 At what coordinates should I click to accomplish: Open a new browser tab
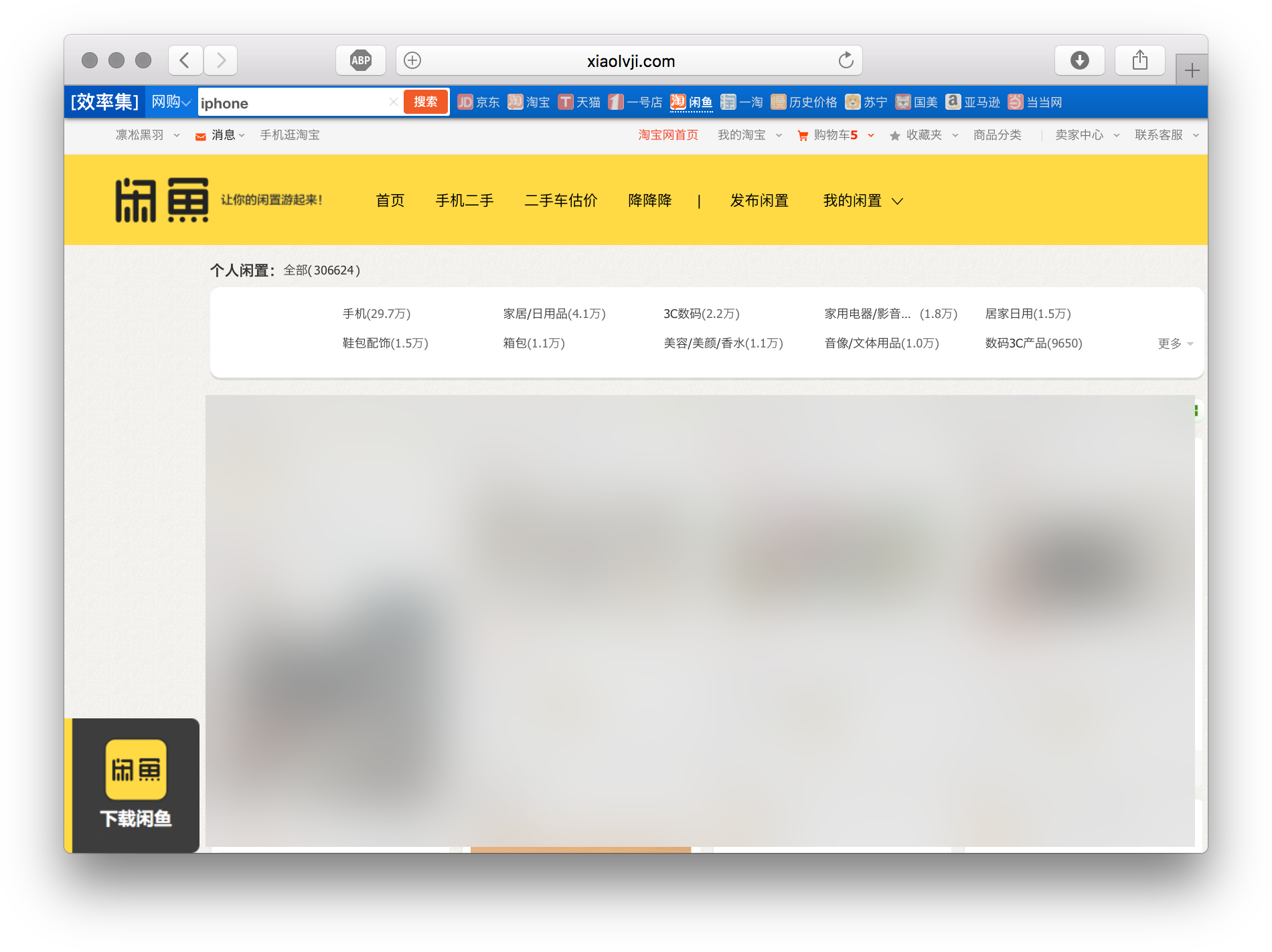coord(1192,70)
